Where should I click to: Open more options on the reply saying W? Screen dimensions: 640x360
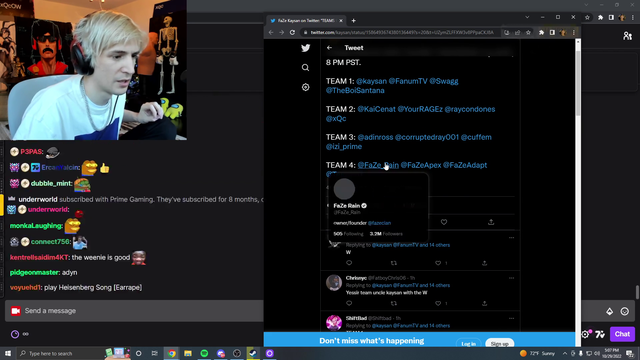click(511, 238)
